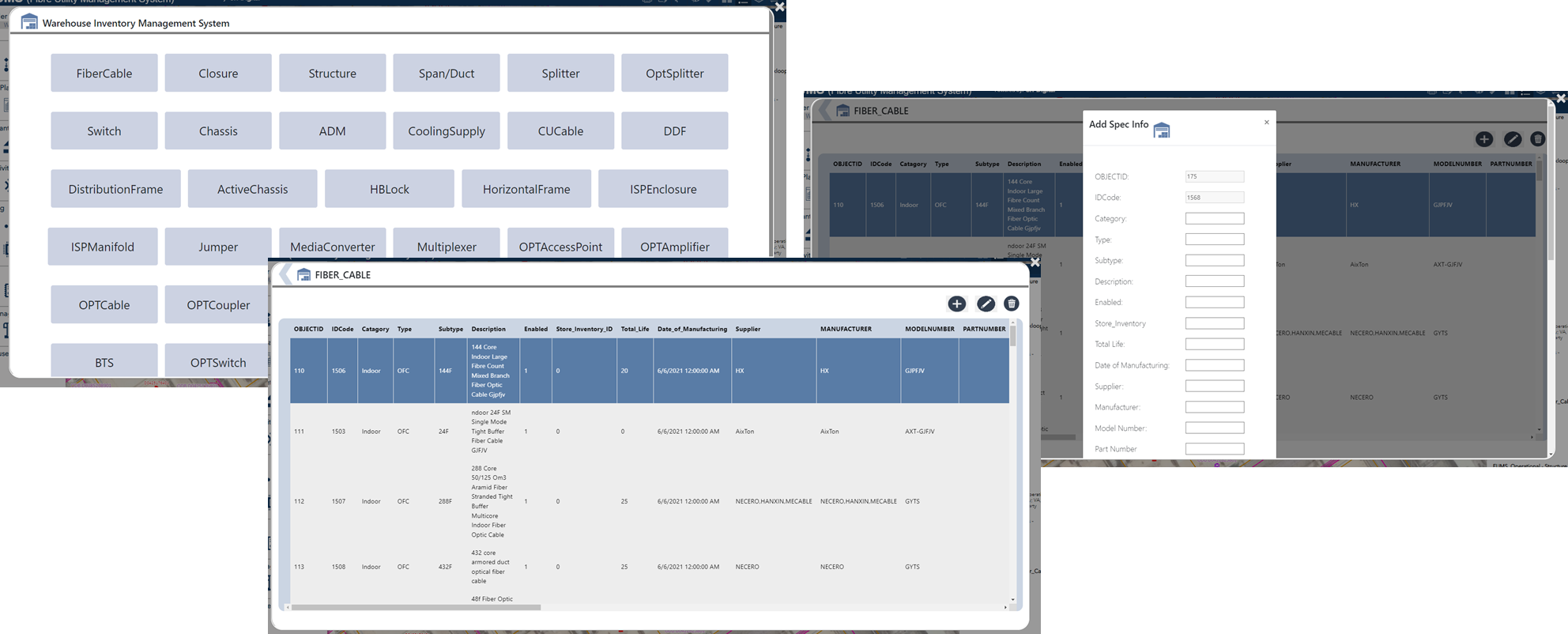This screenshot has width=1568, height=634.
Task: Choose the ADM category button
Action: point(332,130)
